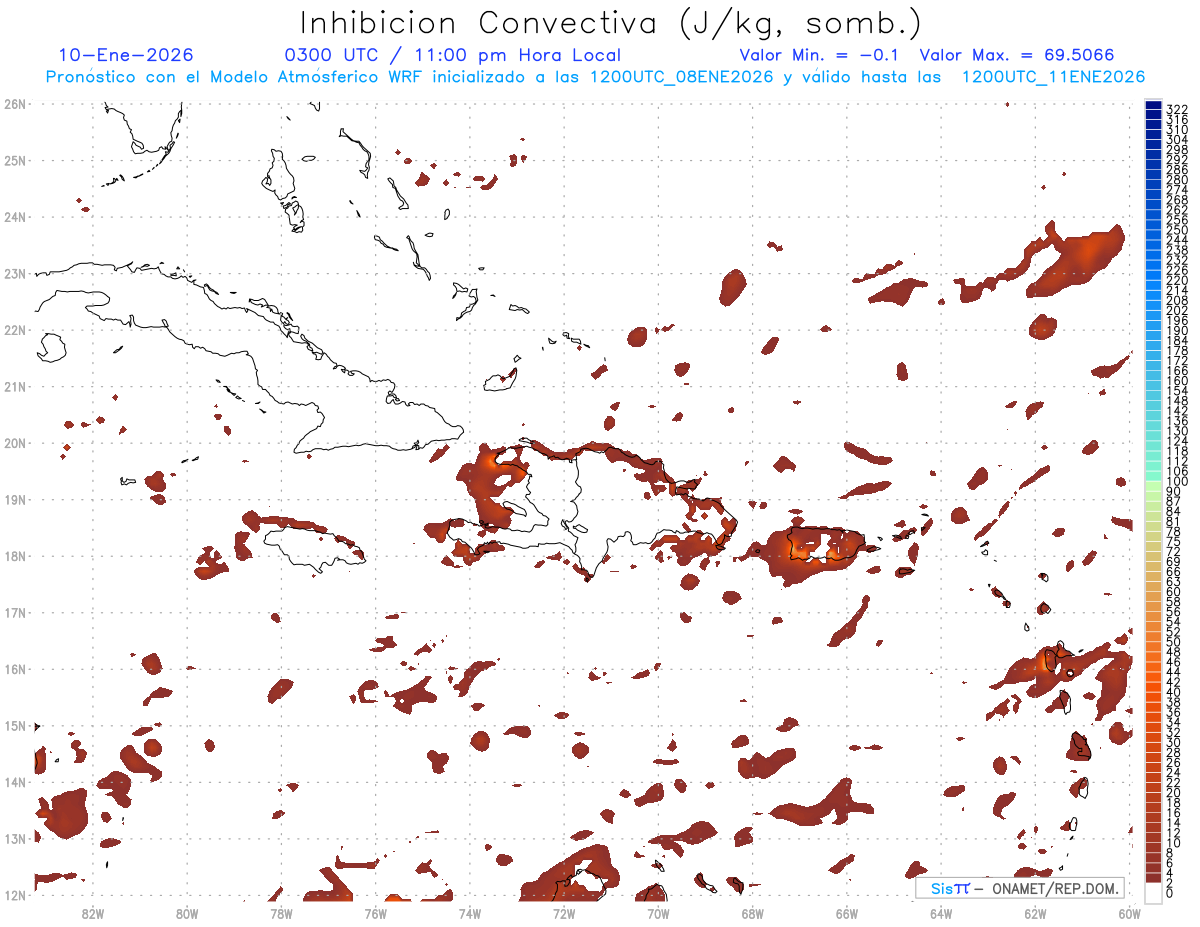Click the '22N' latitude label
The height and width of the screenshot is (927, 1200).
click(14, 330)
